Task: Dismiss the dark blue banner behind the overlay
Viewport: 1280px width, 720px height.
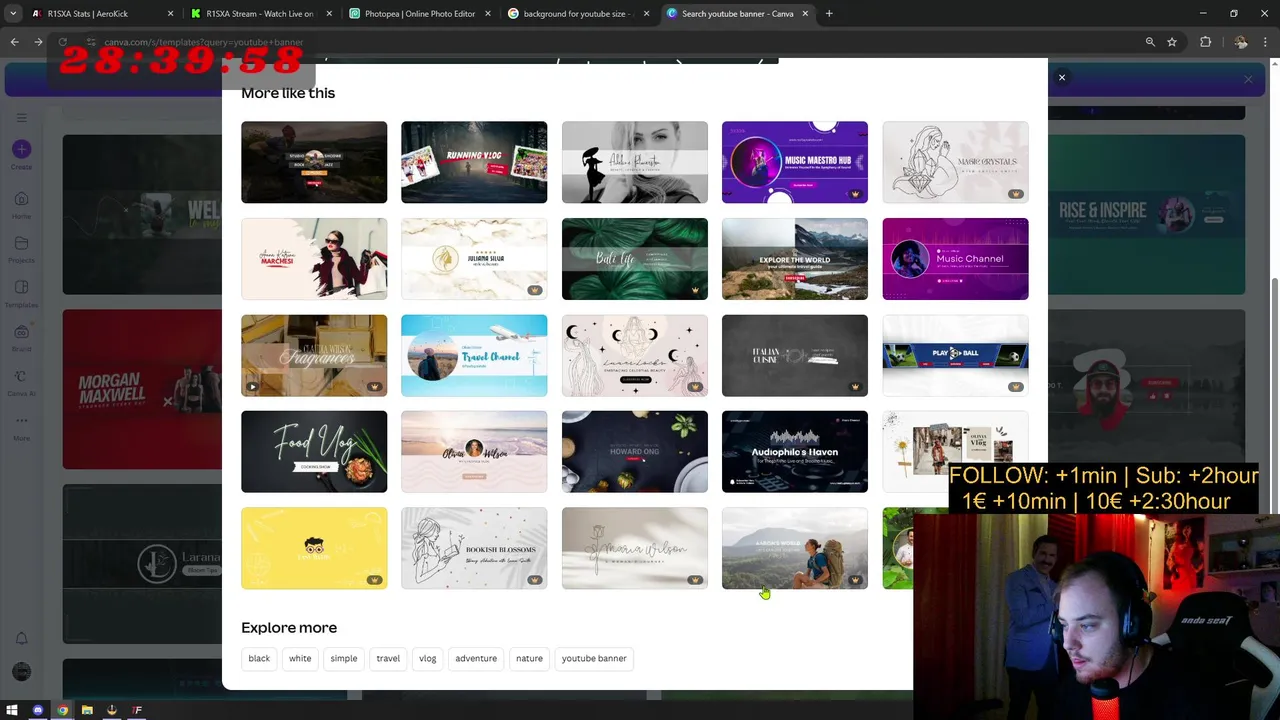Action: (x=1248, y=79)
